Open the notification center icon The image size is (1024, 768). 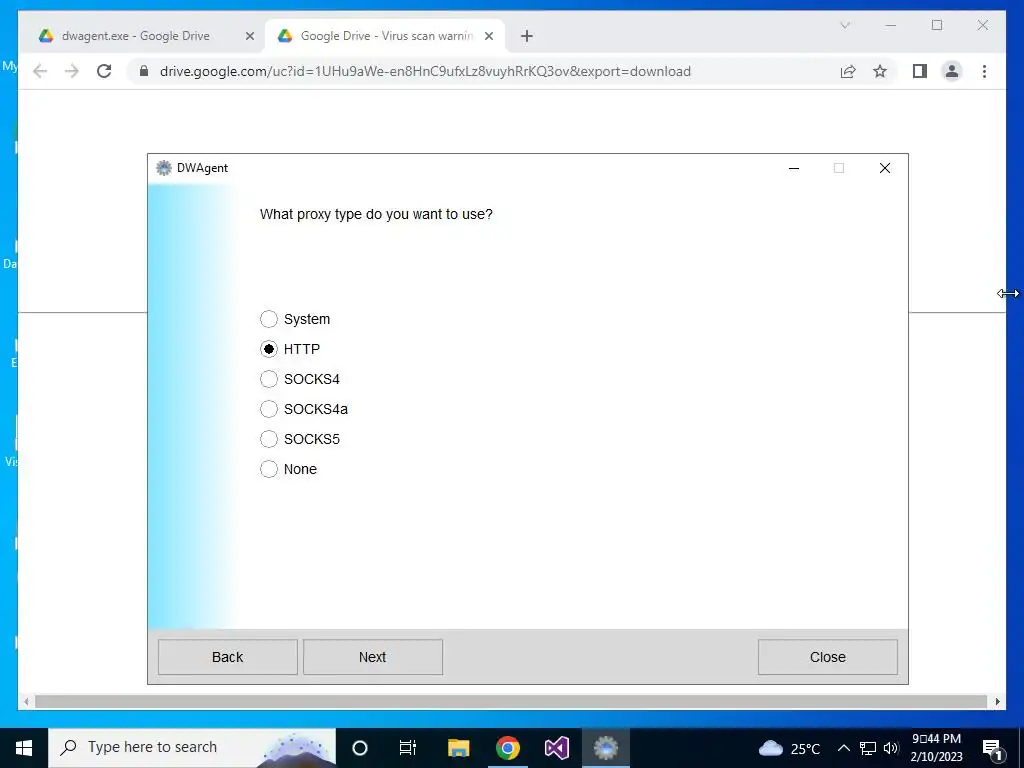[x=992, y=750]
